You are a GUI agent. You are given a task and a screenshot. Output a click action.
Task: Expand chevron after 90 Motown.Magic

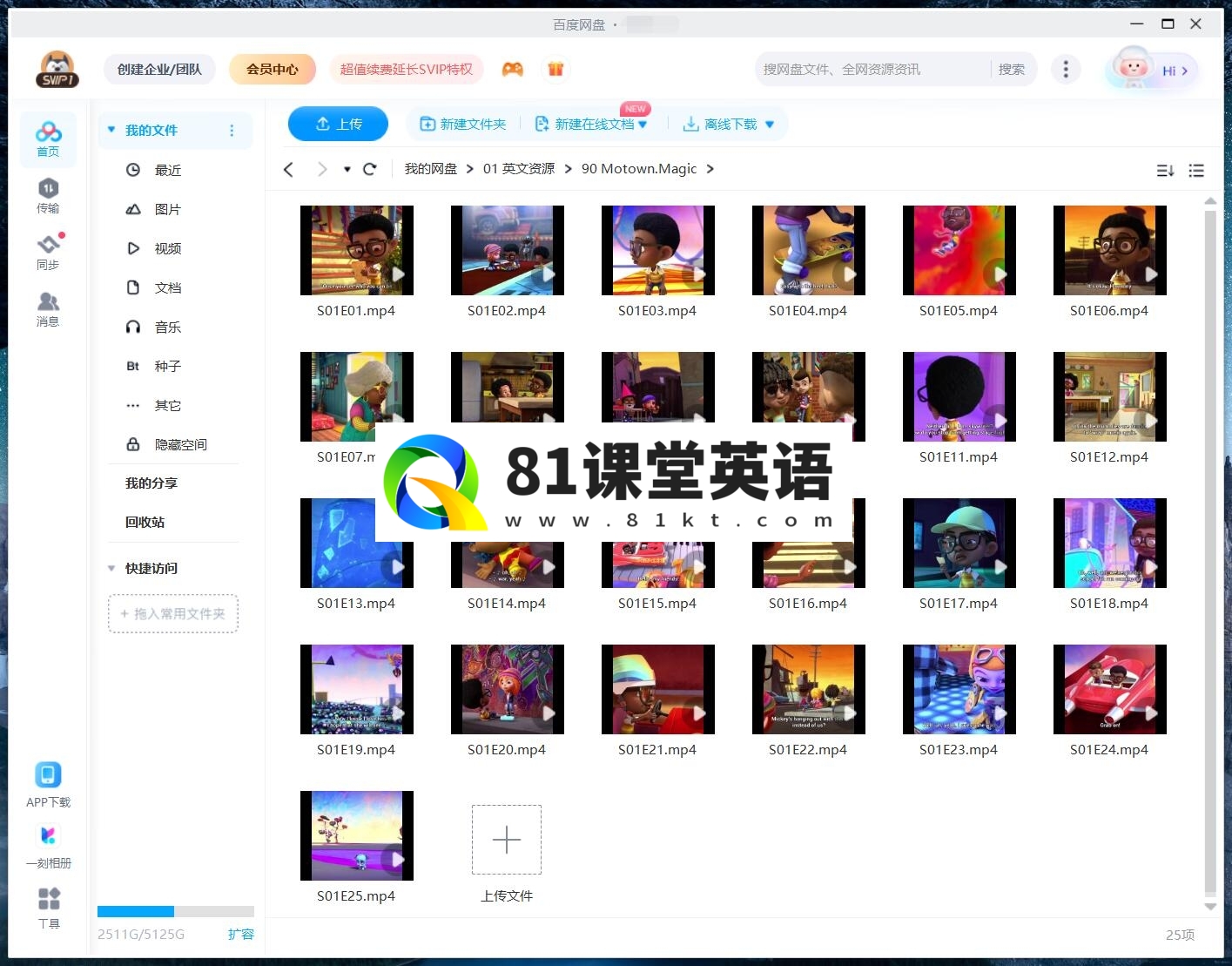710,169
